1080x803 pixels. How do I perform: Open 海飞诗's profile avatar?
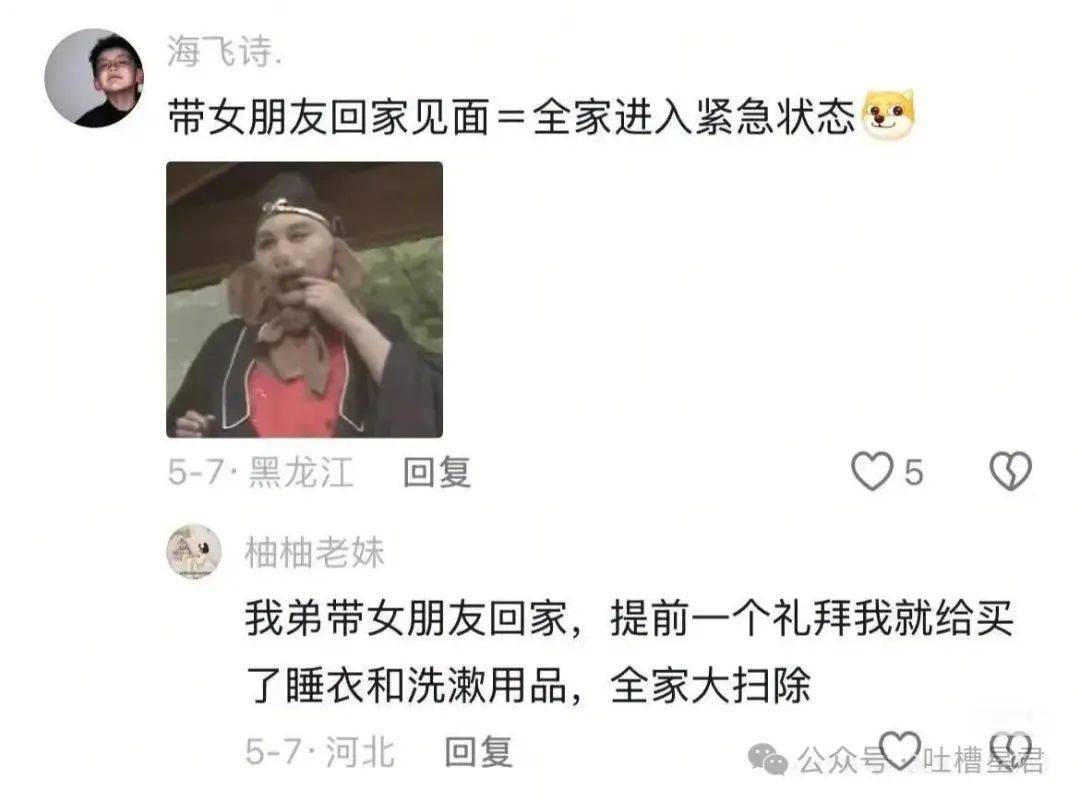[x=94, y=78]
